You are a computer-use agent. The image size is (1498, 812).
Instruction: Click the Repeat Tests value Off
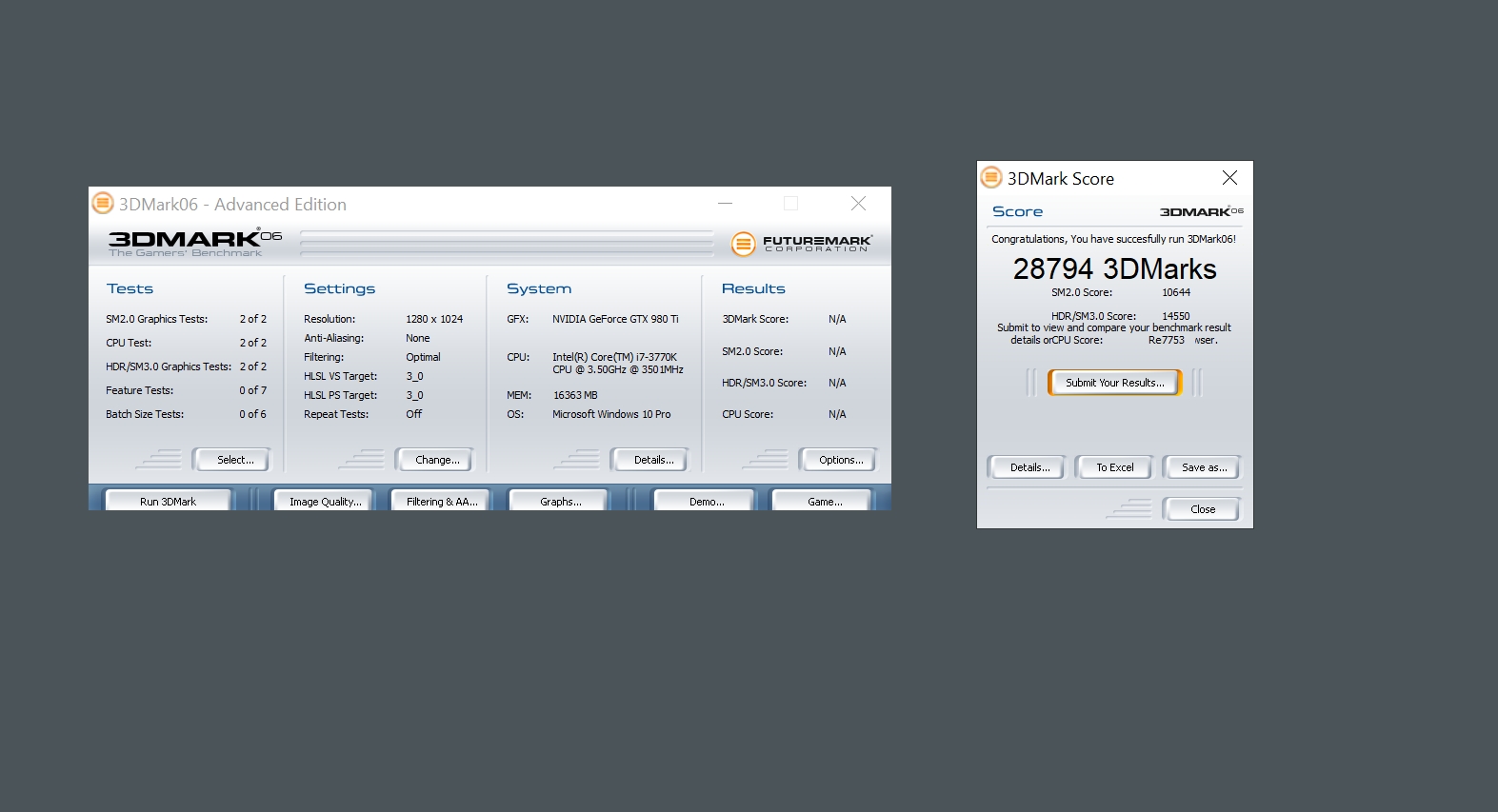[x=414, y=414]
